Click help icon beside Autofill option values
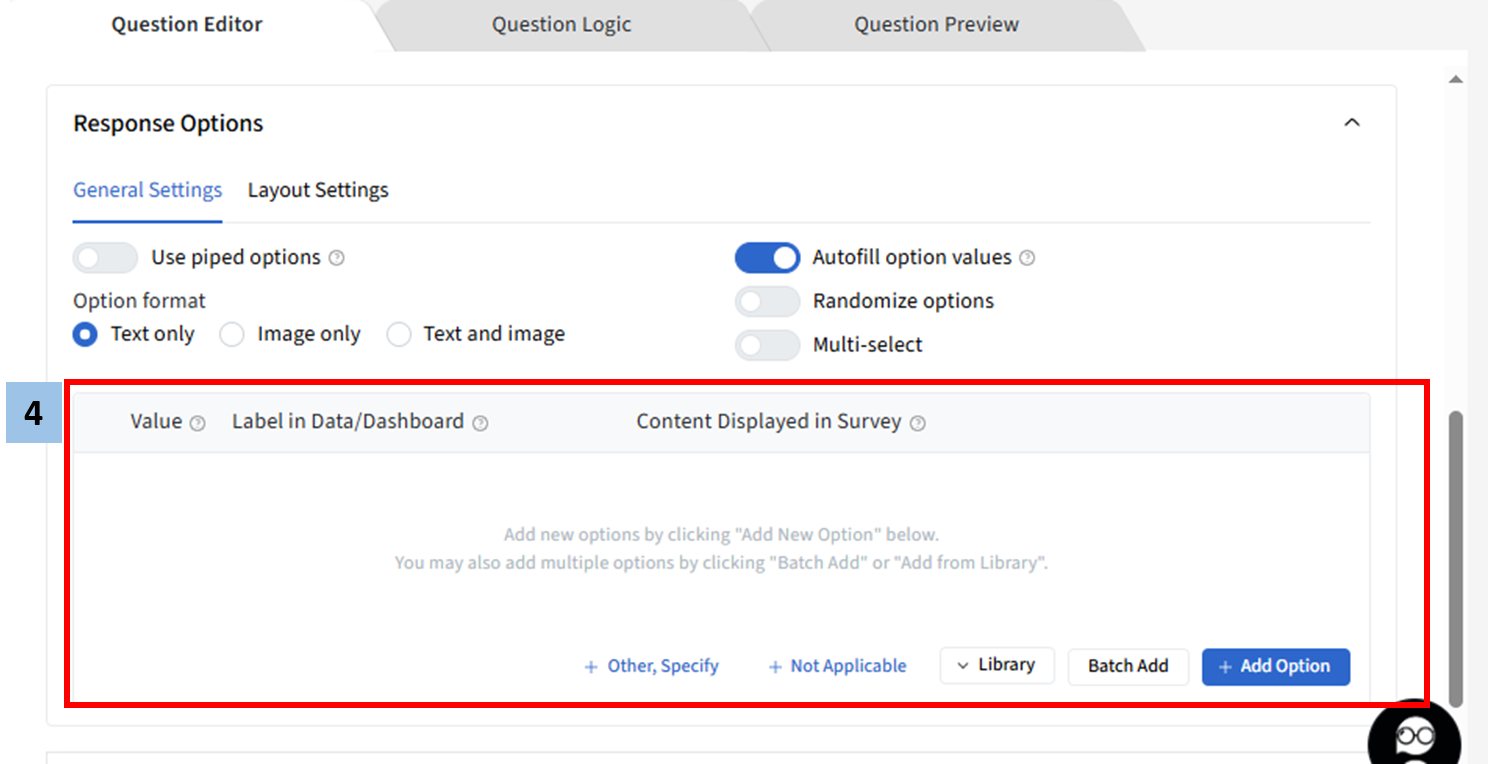 click(x=1027, y=258)
